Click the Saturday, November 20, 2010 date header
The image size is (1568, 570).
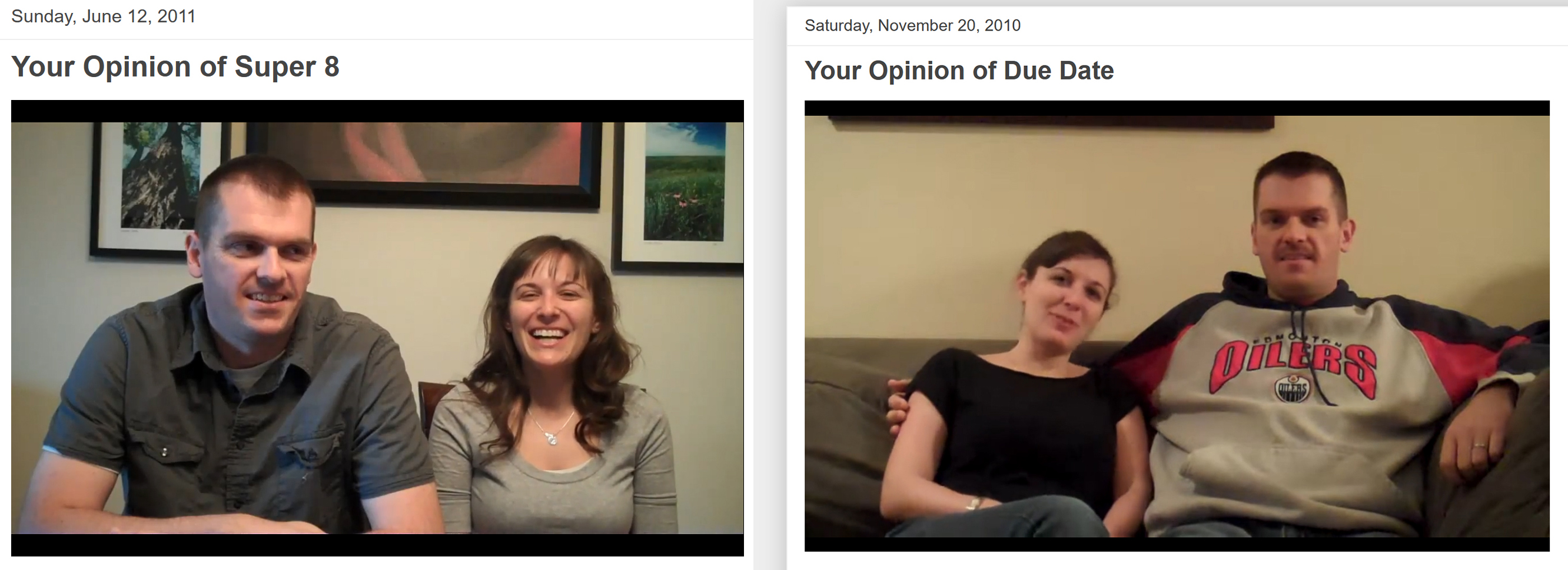click(912, 25)
